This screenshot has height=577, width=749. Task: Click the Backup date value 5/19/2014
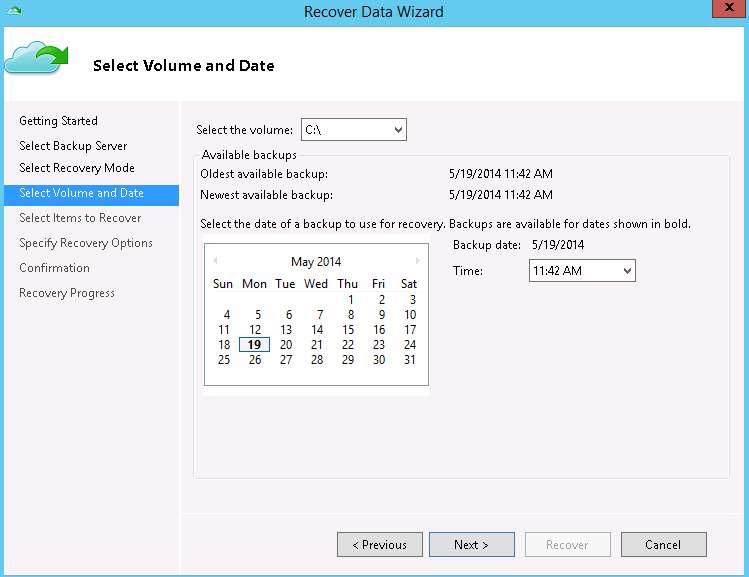coord(558,245)
